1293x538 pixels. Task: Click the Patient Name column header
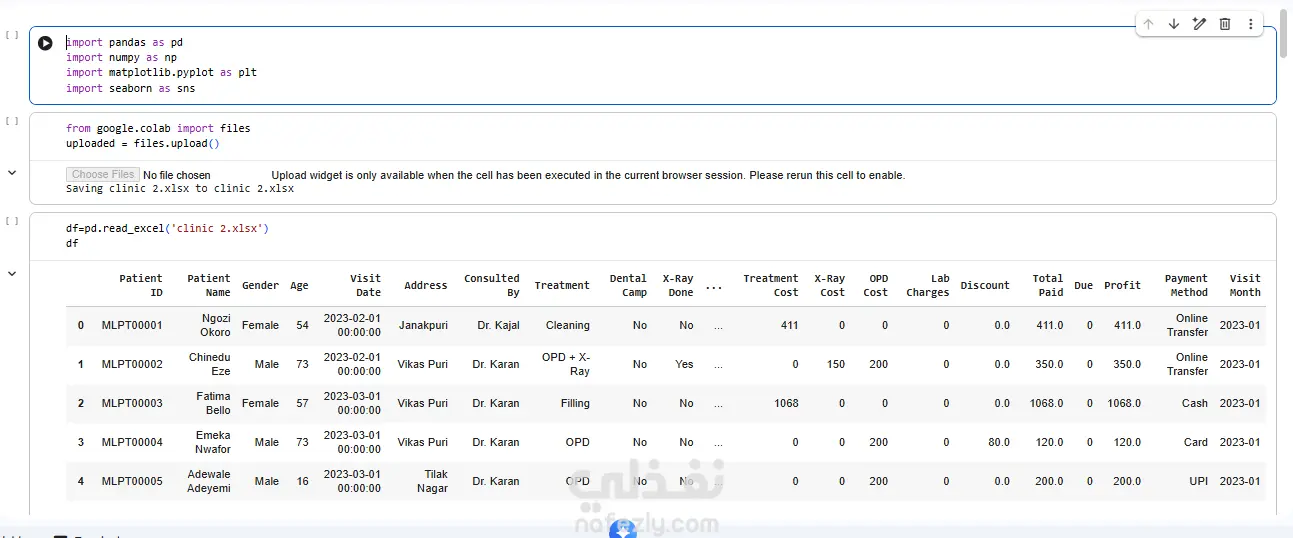click(x=209, y=285)
